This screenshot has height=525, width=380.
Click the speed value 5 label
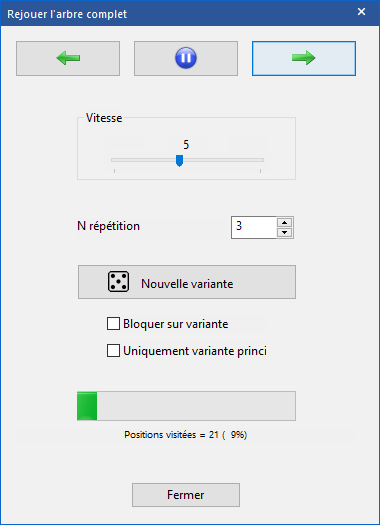(x=186, y=145)
